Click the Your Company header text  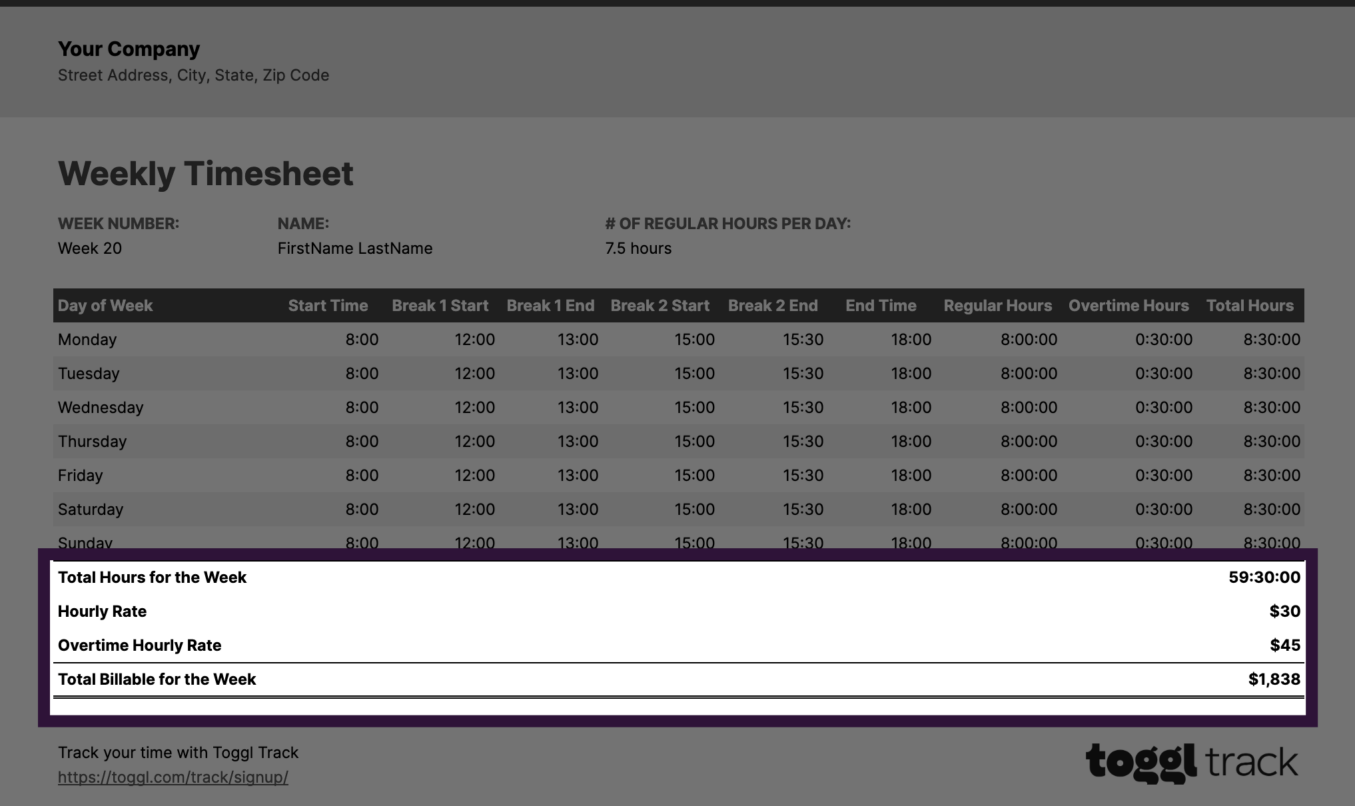[x=128, y=48]
